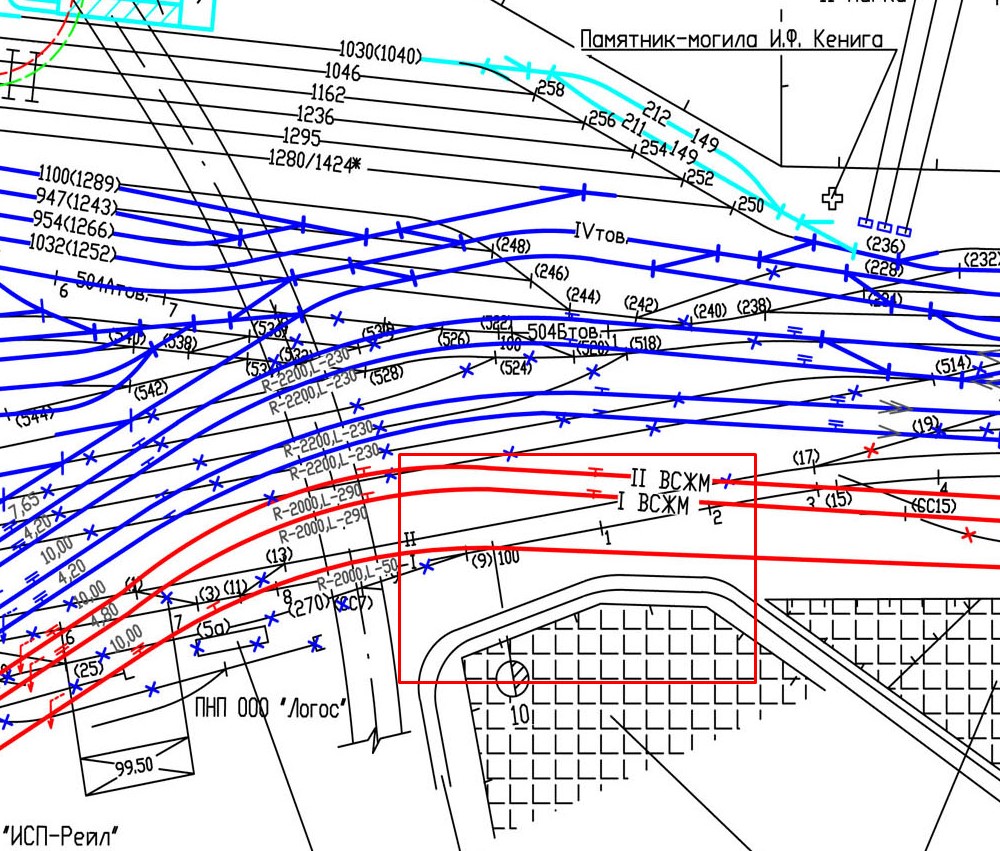Click the (5а) rectangle outline
Viewport: 1000px width, 851px height.
pos(232,637)
